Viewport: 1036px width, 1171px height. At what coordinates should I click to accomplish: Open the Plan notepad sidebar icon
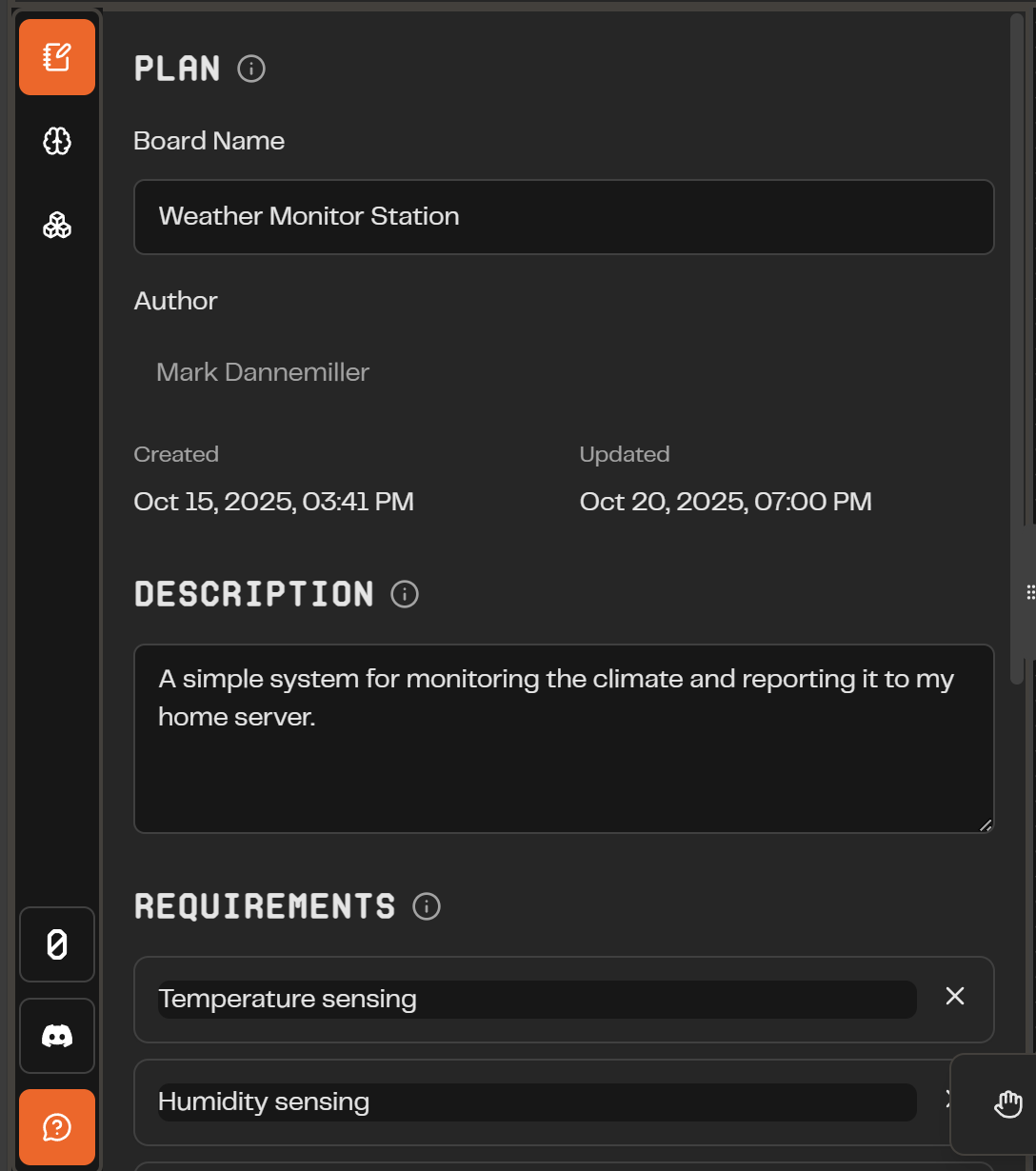click(57, 57)
